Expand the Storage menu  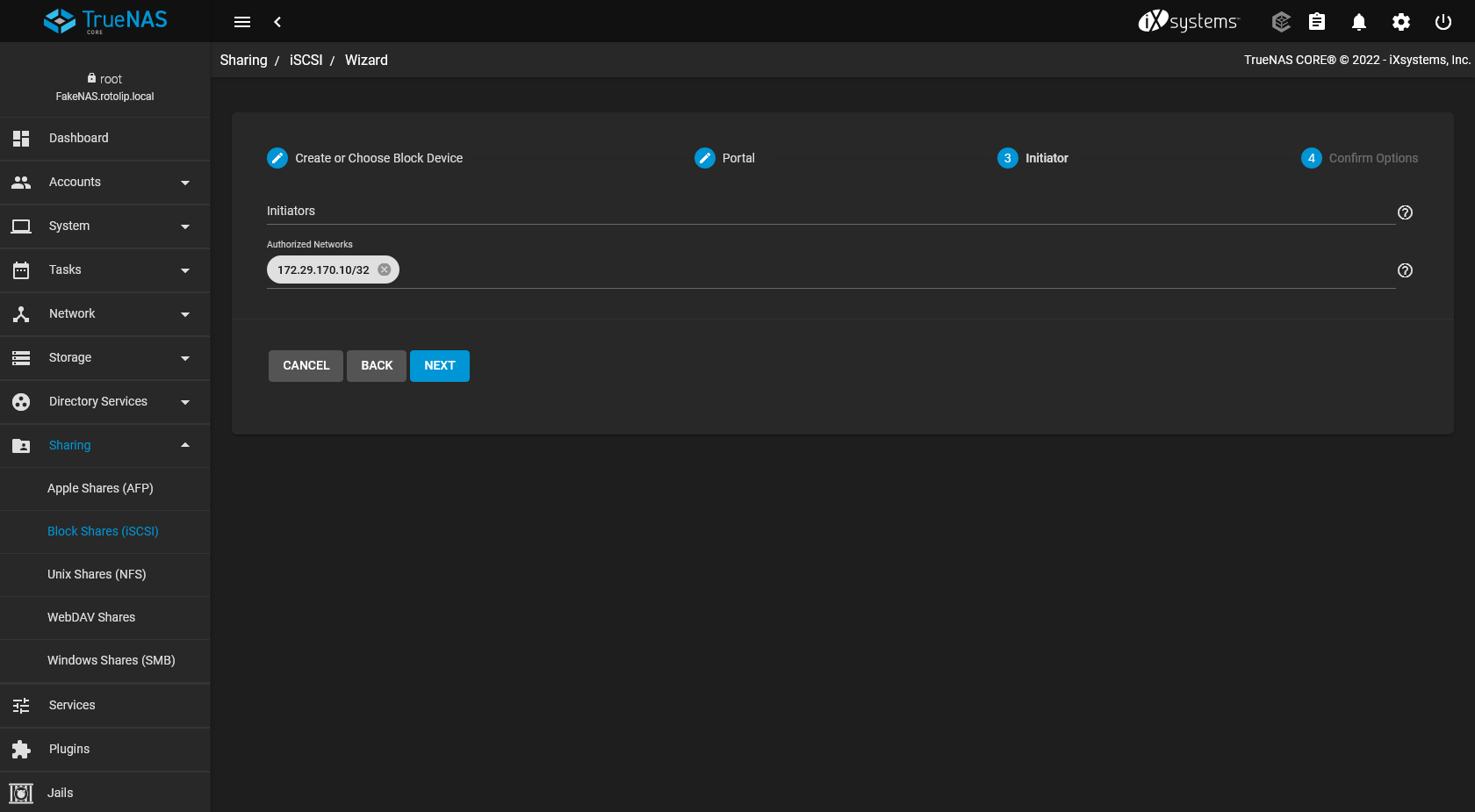point(105,358)
